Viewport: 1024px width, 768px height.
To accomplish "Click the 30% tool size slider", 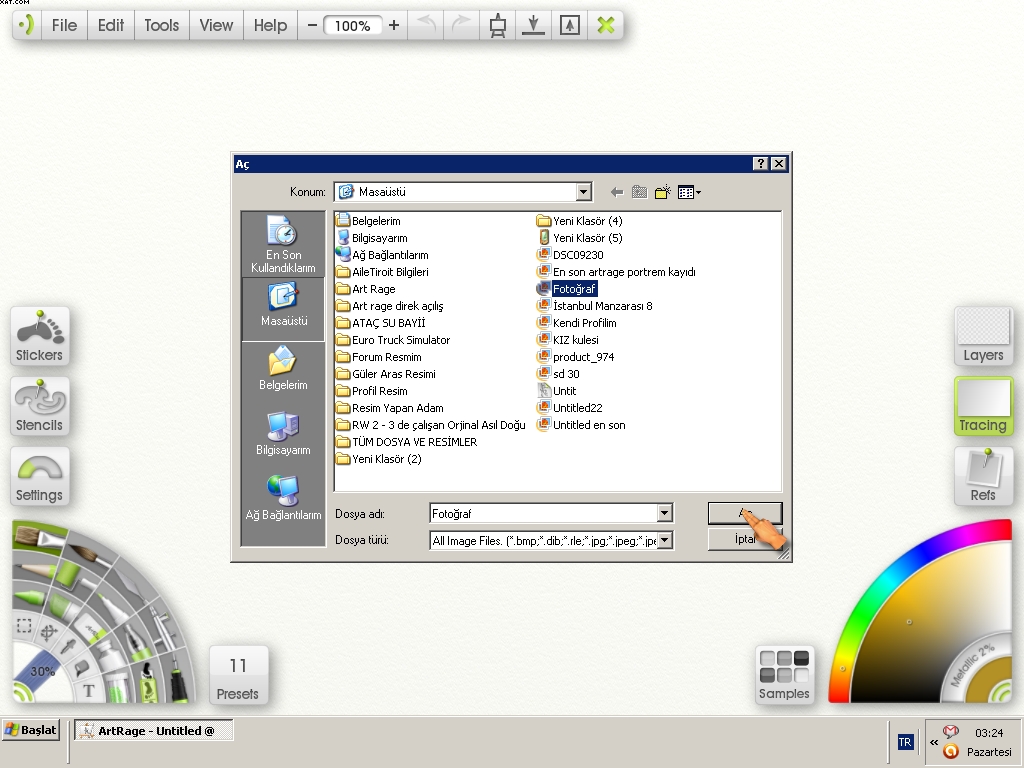I will pos(41,669).
